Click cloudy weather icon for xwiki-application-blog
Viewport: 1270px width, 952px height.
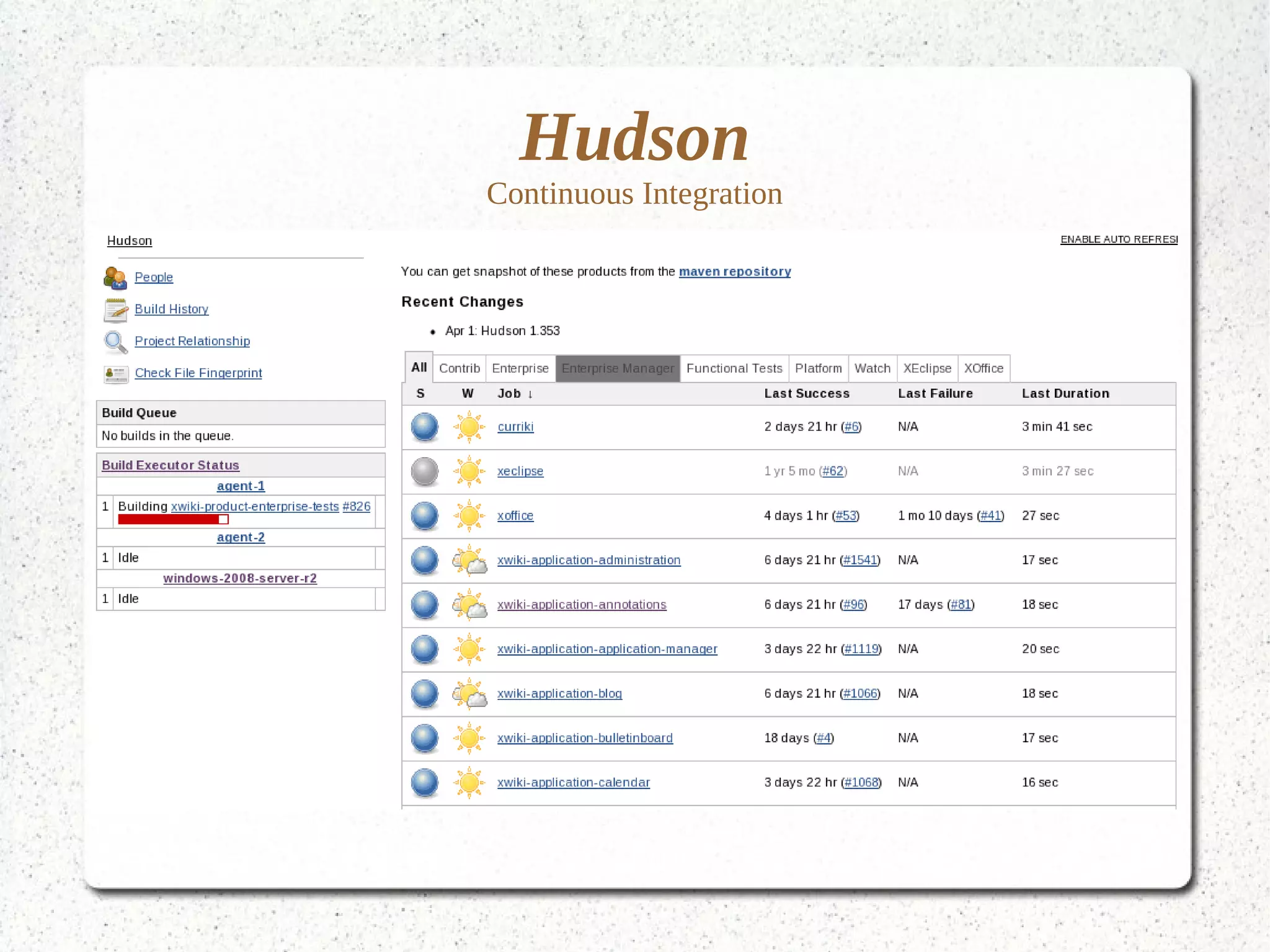(x=469, y=694)
